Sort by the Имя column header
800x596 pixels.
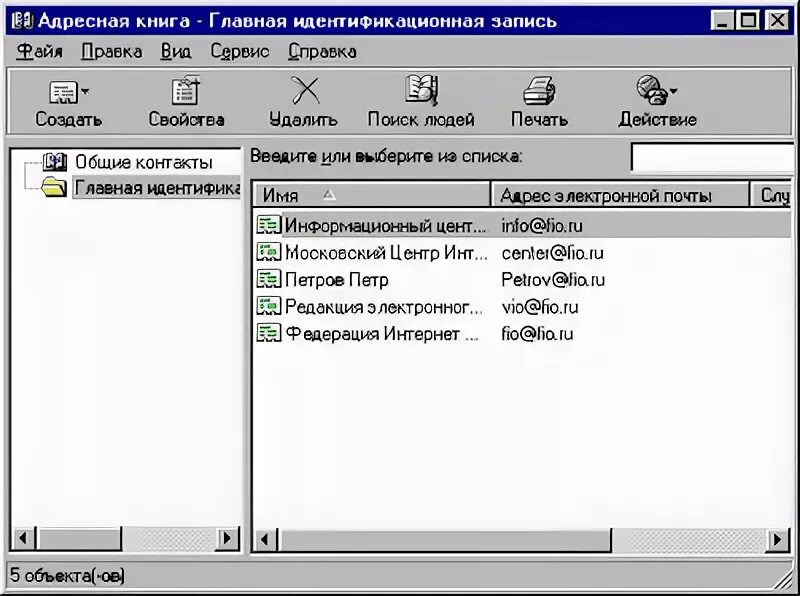tap(371, 195)
